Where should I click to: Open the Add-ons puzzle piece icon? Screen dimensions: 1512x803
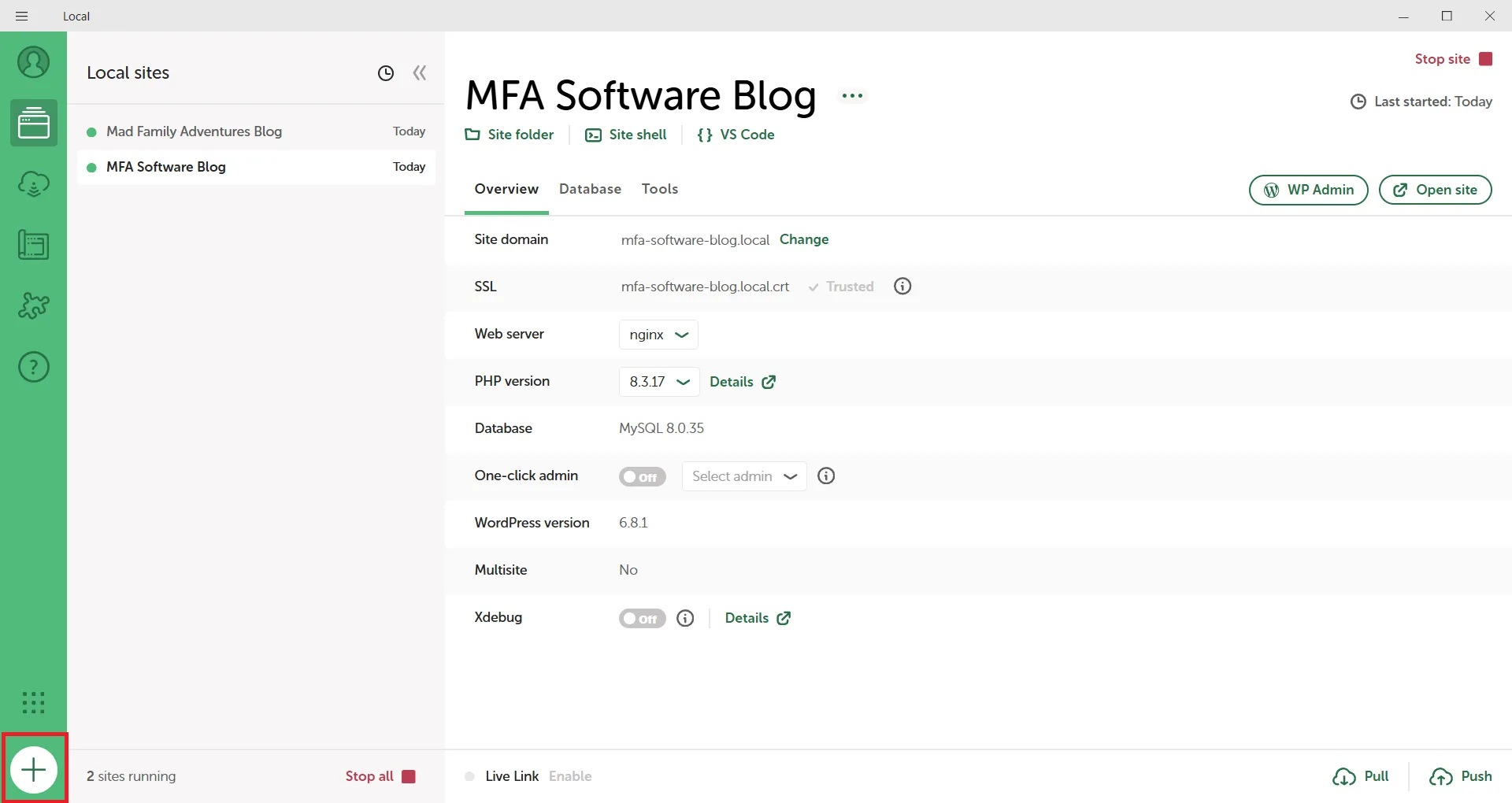(33, 305)
